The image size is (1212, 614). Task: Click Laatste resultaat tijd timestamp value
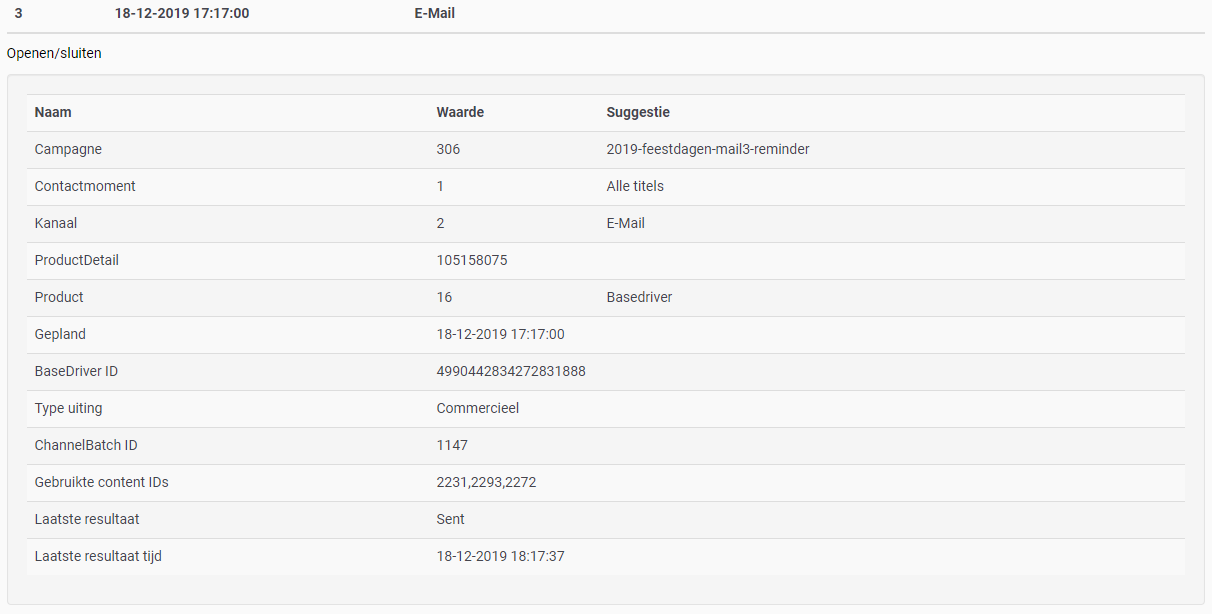pos(500,557)
